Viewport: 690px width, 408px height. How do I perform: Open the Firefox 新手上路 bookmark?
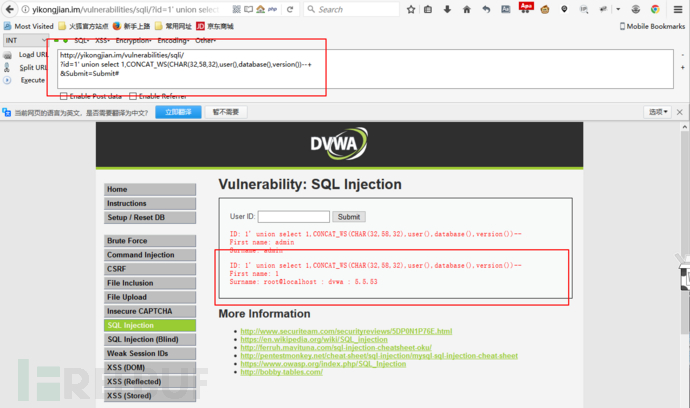(131, 26)
